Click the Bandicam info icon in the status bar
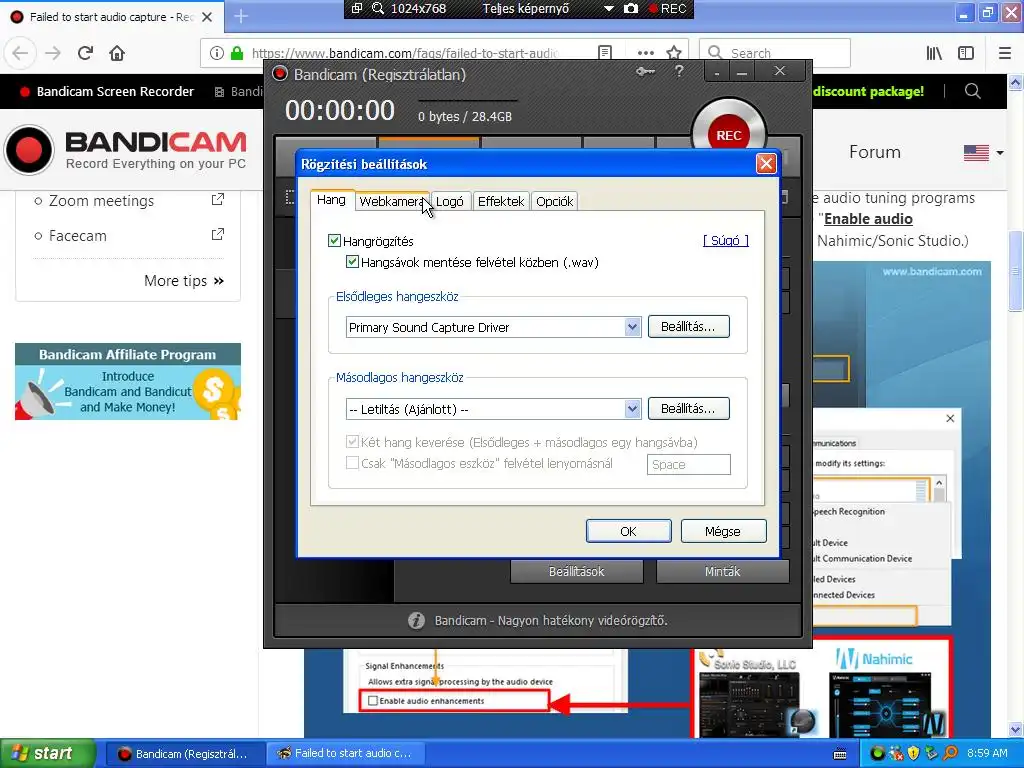 point(416,620)
